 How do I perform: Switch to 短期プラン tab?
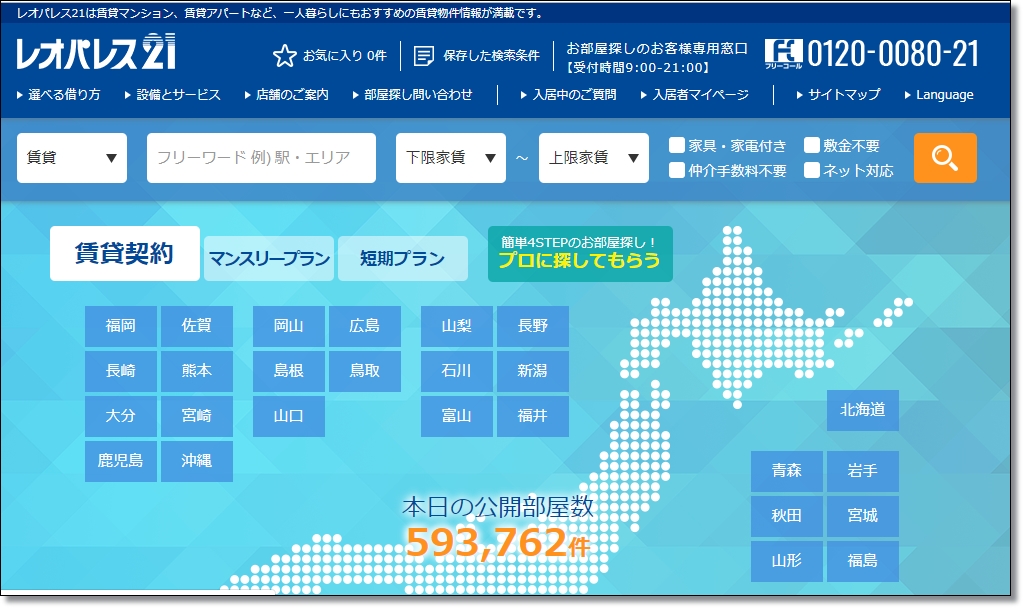(x=403, y=259)
